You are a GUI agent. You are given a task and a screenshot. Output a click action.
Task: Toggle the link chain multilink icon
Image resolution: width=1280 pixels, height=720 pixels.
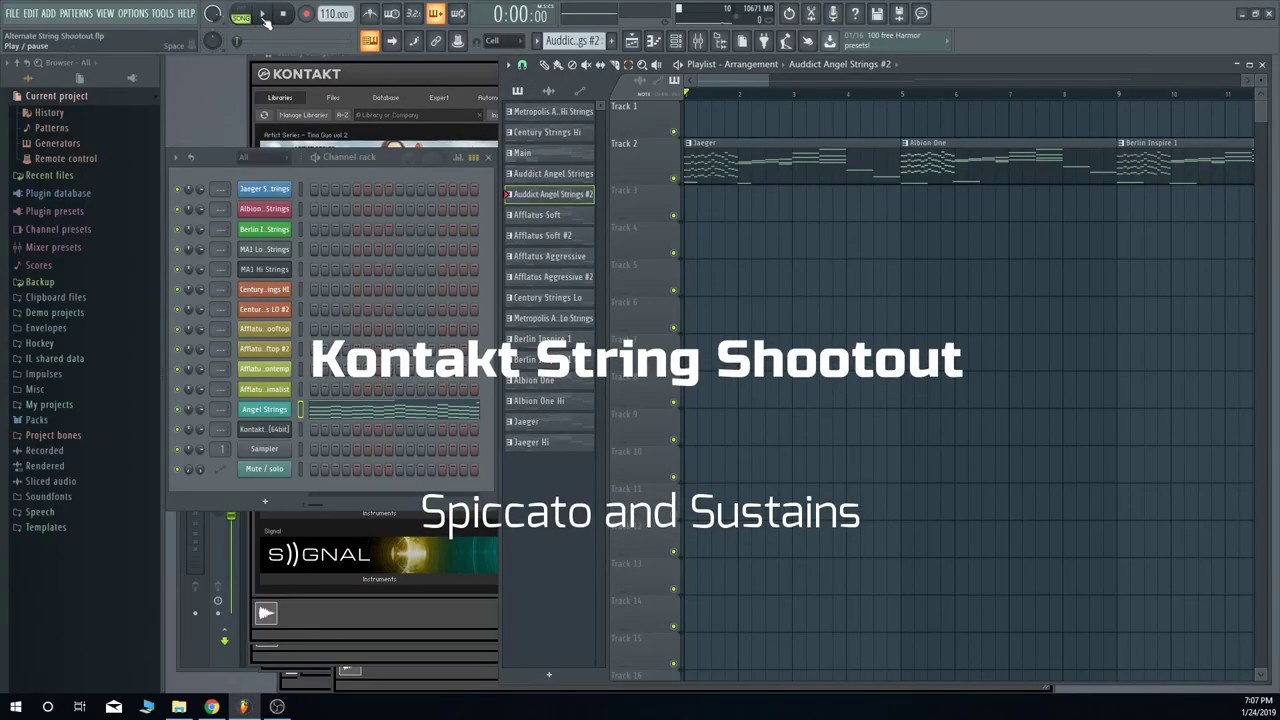(x=436, y=41)
